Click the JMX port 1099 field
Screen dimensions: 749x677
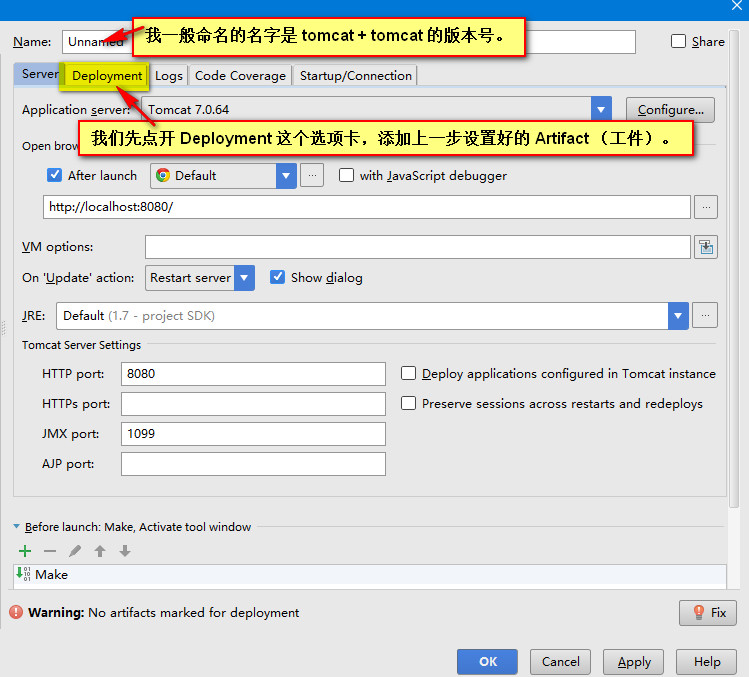click(253, 434)
